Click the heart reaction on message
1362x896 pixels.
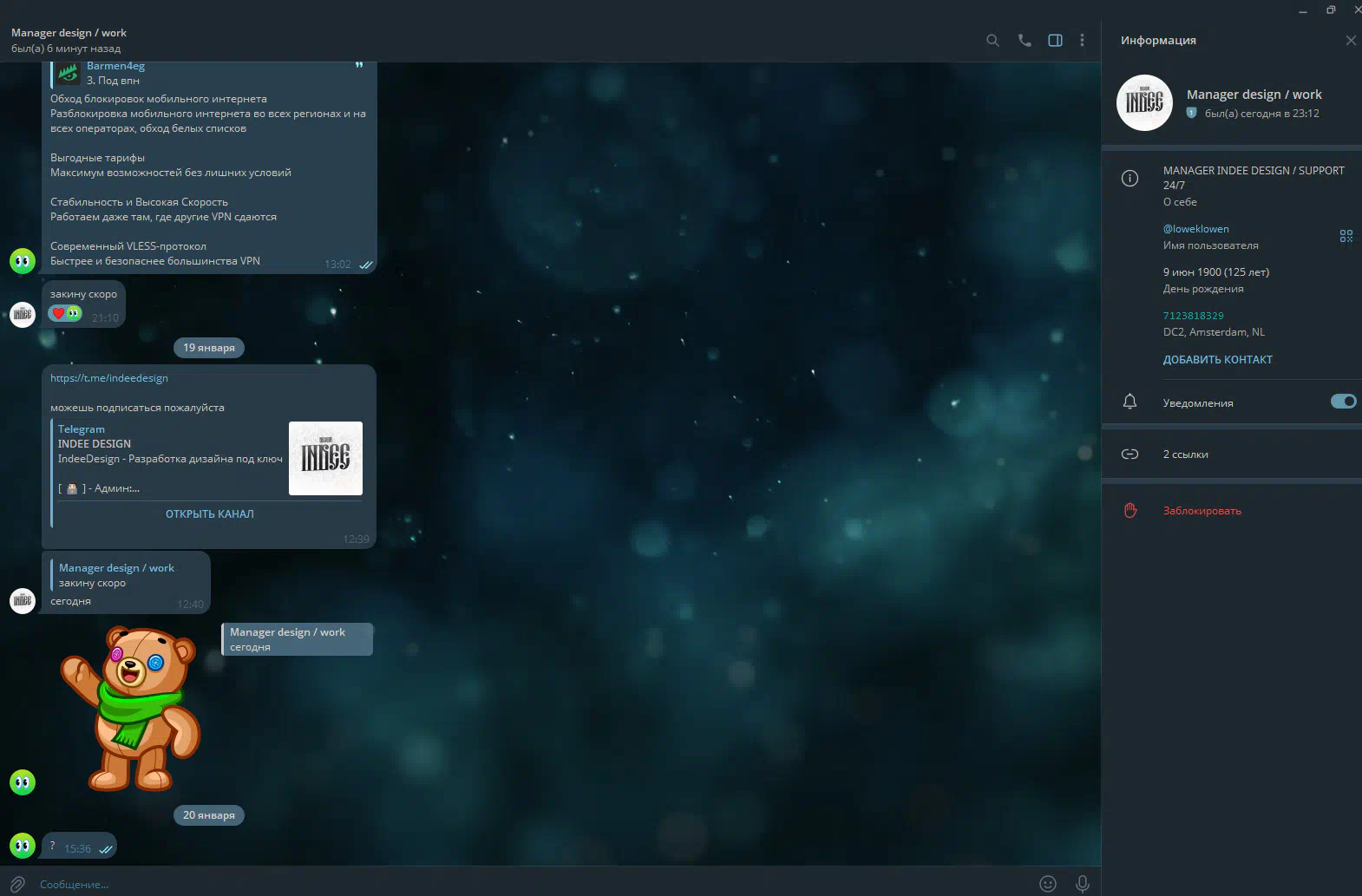coord(58,313)
